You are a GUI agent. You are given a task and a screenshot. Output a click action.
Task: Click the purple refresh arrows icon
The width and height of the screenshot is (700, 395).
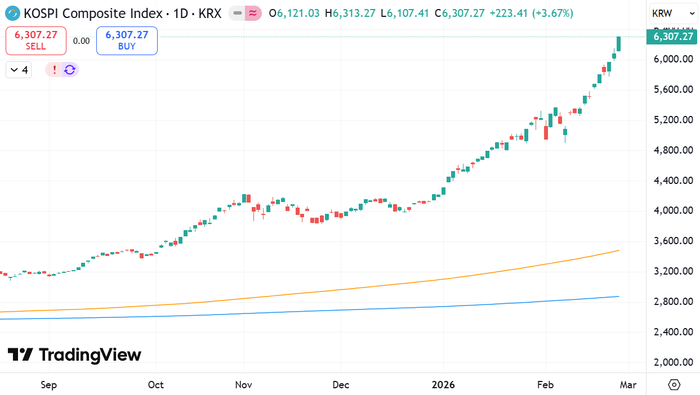click(x=70, y=70)
